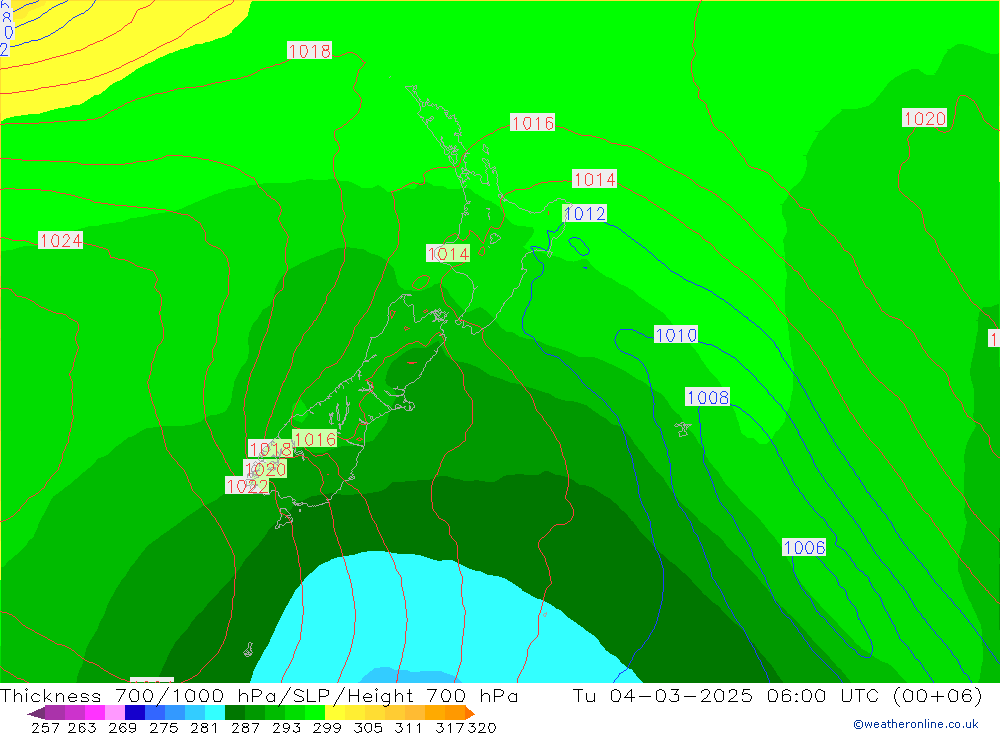Click the blue 1010 contour label

[676, 334]
